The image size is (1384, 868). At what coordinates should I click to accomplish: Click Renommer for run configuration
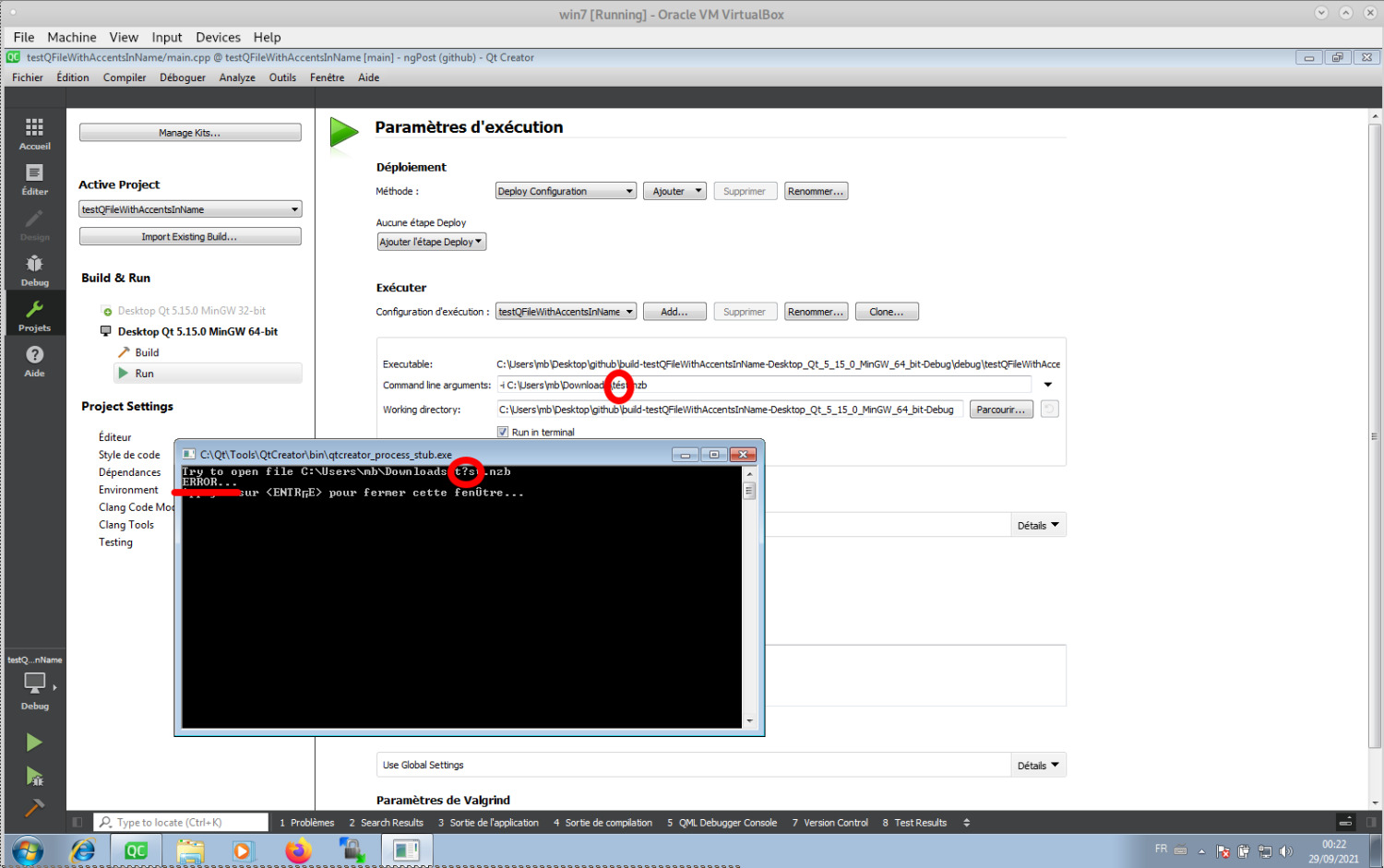pos(816,312)
